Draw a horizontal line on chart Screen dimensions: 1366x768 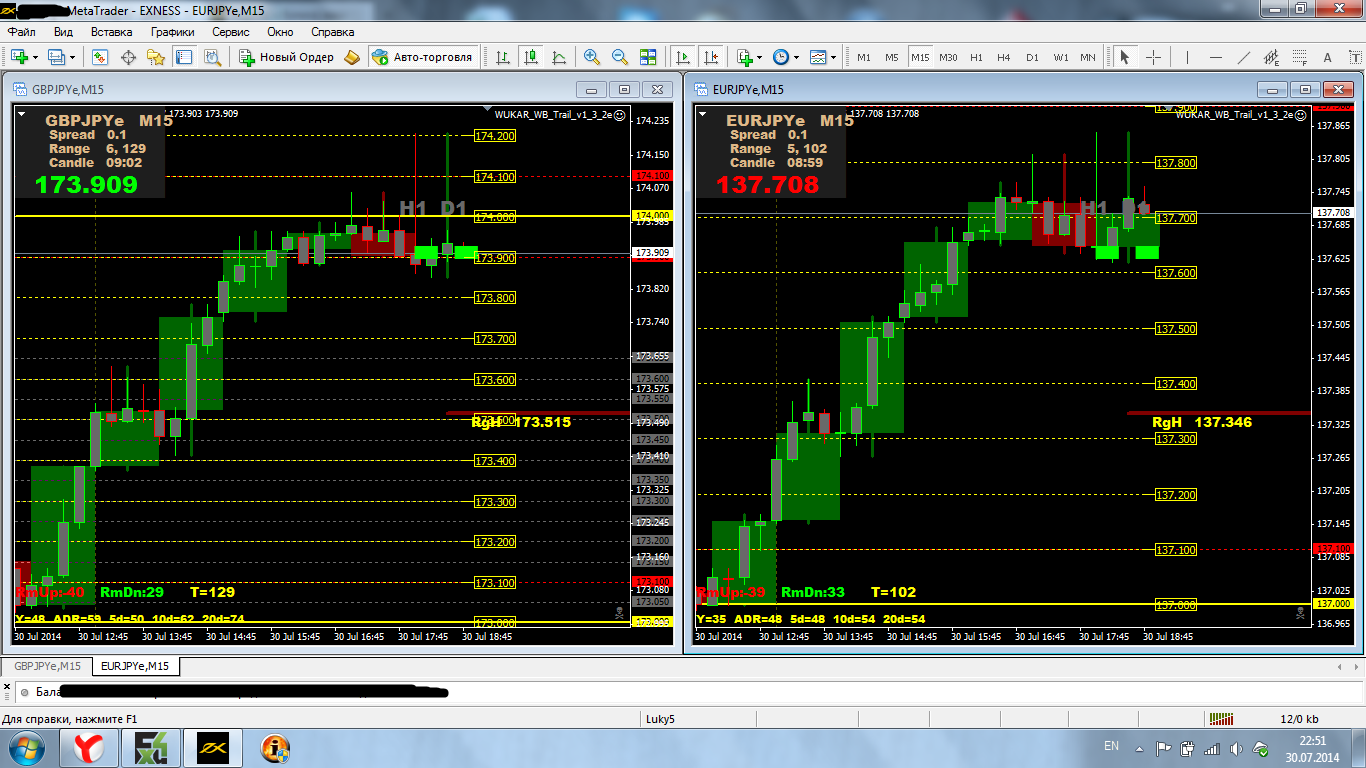click(1215, 57)
